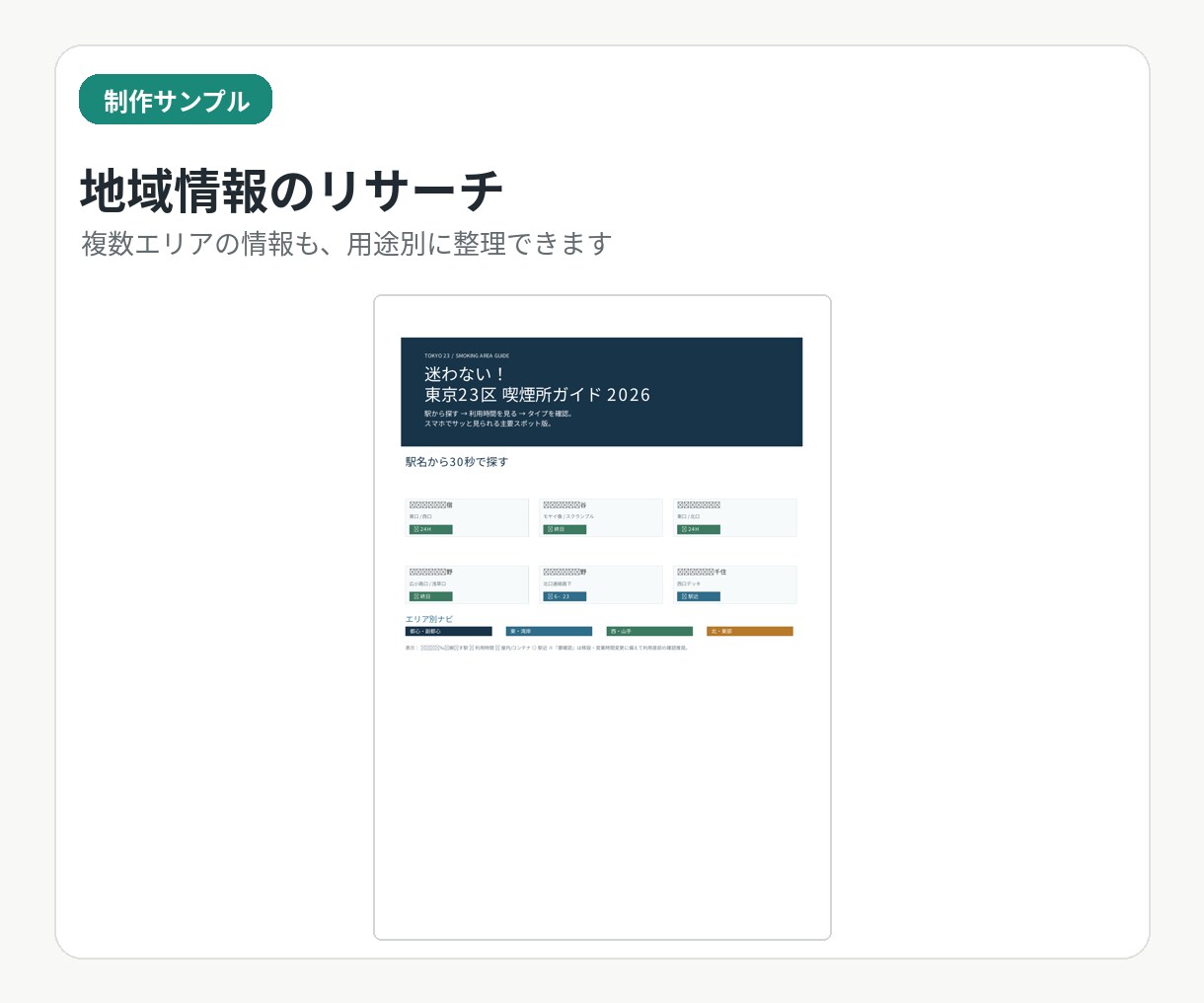Open the station card labeled モヤイ像/スクランブル
Viewport: 1204px width, 1003px height.
601,517
